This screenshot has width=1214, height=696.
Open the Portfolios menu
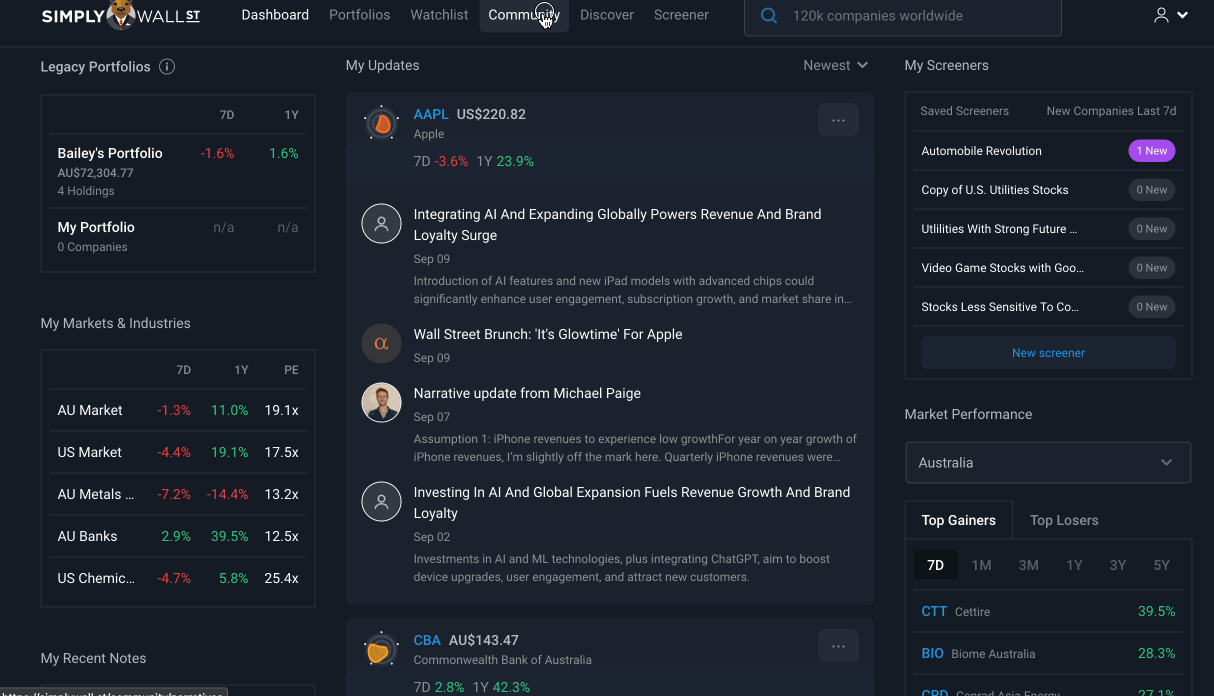coord(359,15)
